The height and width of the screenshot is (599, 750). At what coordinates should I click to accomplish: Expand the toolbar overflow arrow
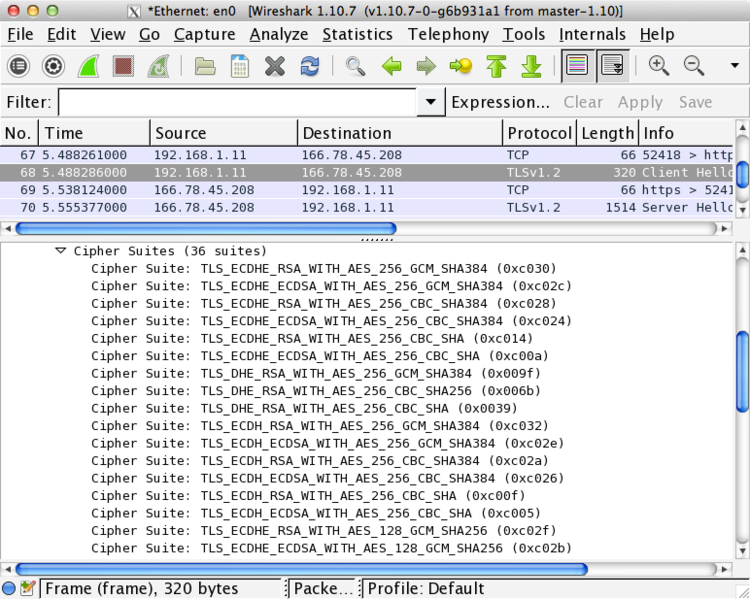pos(735,67)
